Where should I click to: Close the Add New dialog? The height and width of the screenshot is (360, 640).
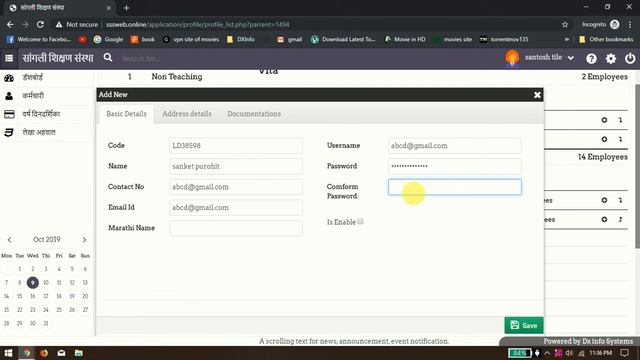click(537, 95)
